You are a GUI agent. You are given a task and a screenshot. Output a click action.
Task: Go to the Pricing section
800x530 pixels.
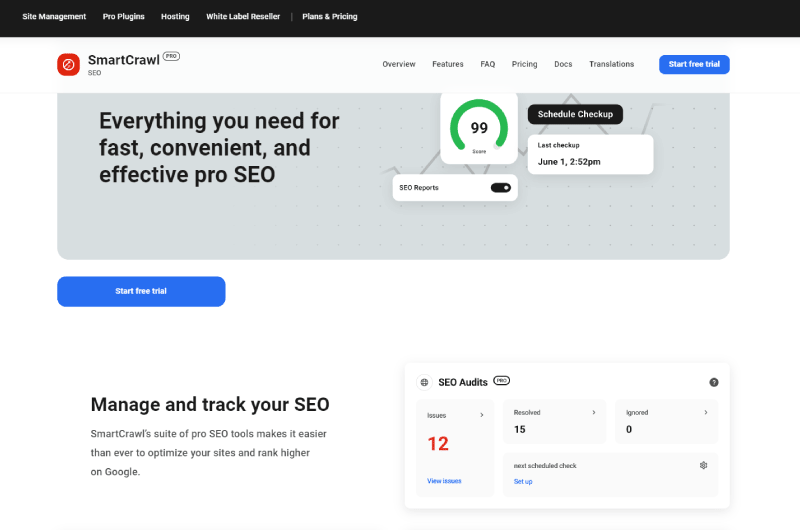[x=524, y=64]
